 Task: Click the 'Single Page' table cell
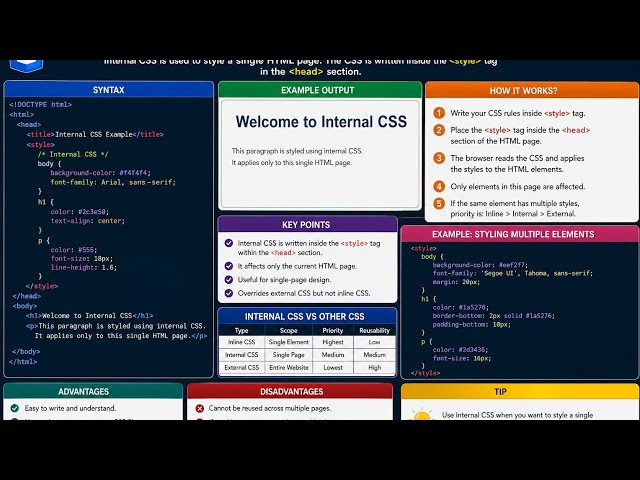pyautogui.click(x=289, y=355)
